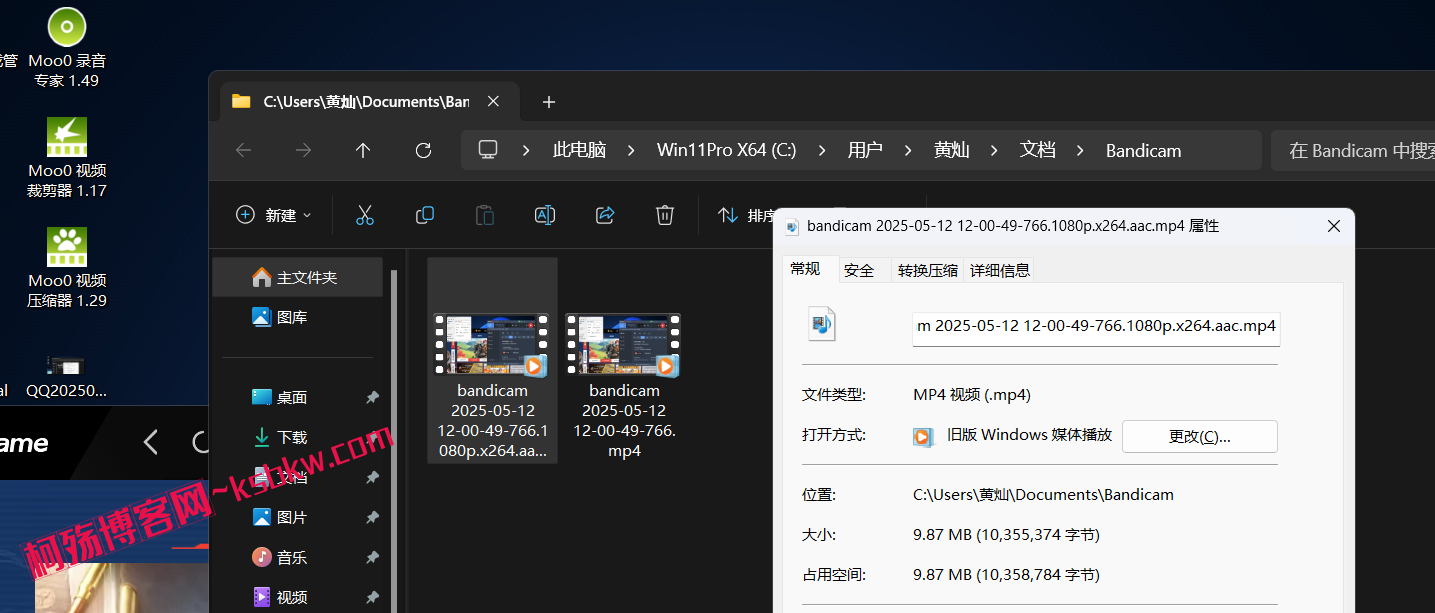
Task: Click the Delete trash icon
Action: click(665, 215)
